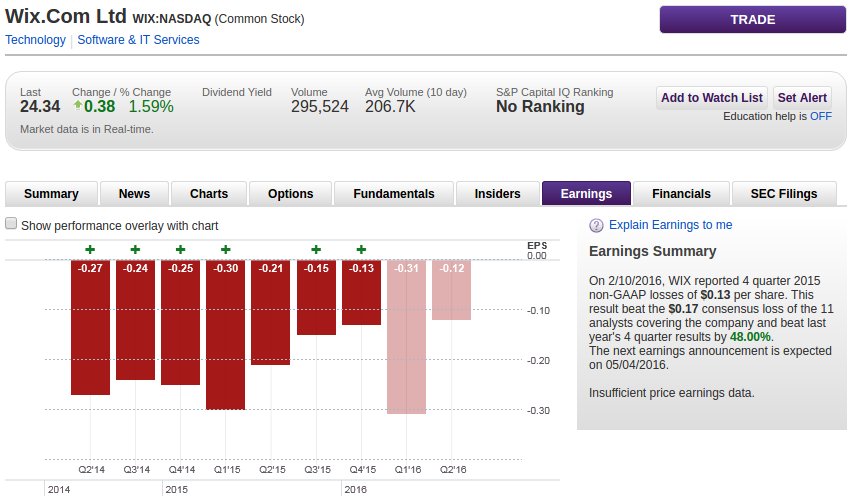Enable Show performance overlay with chart checkbox
The height and width of the screenshot is (503, 855).
[x=11, y=223]
